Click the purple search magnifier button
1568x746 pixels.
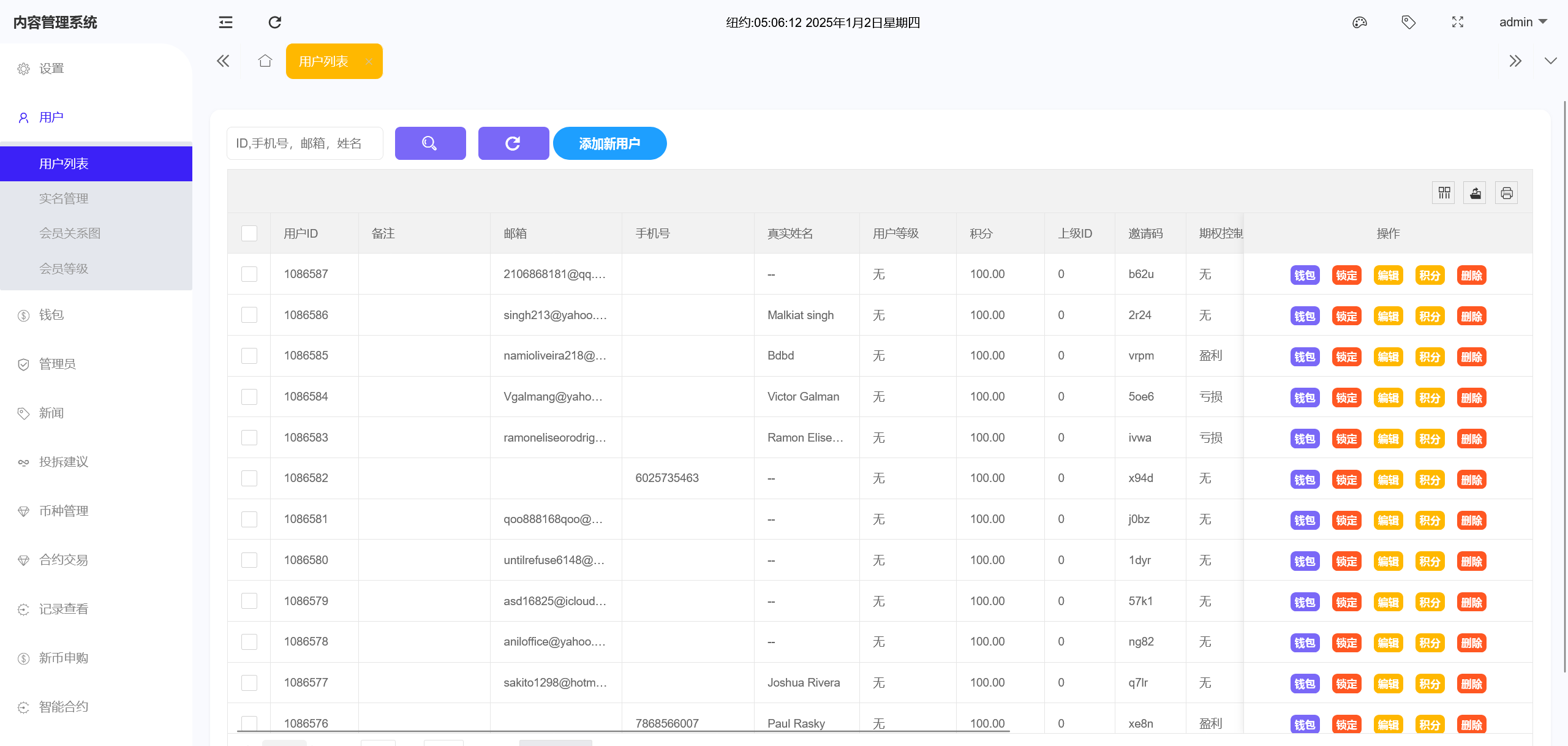pos(430,143)
